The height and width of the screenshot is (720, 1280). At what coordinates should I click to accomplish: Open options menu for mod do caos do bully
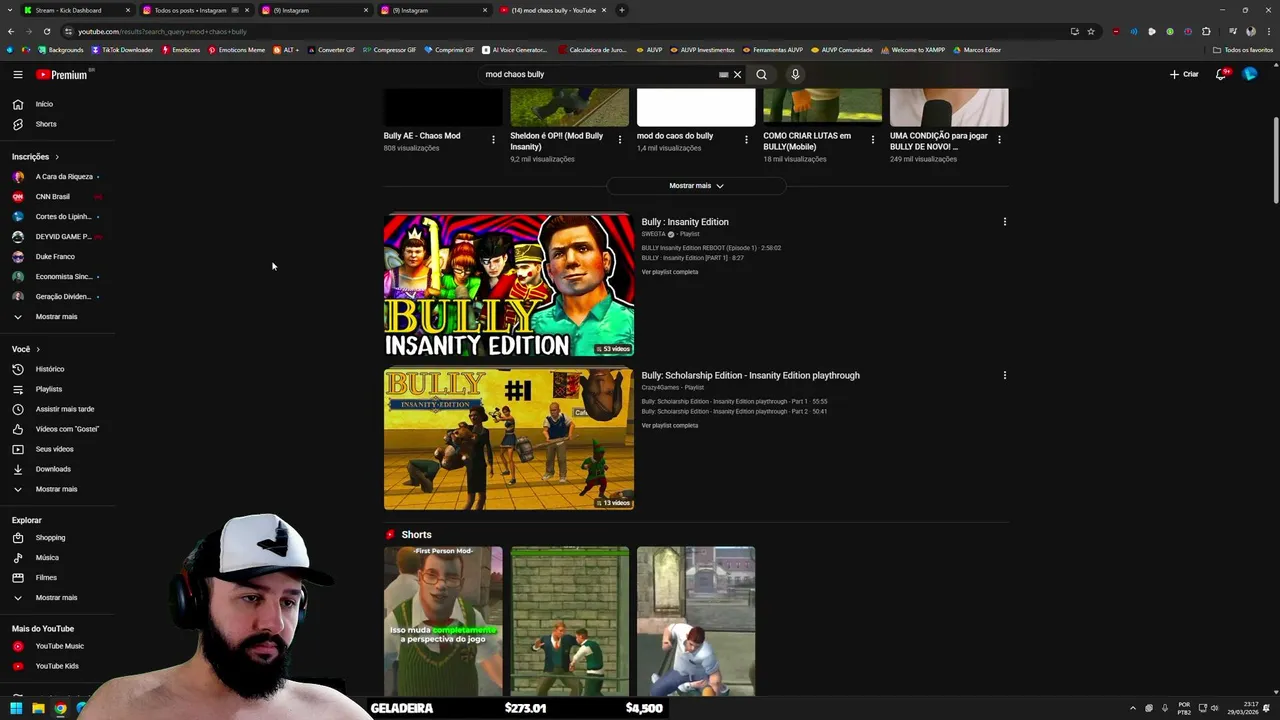(x=746, y=140)
